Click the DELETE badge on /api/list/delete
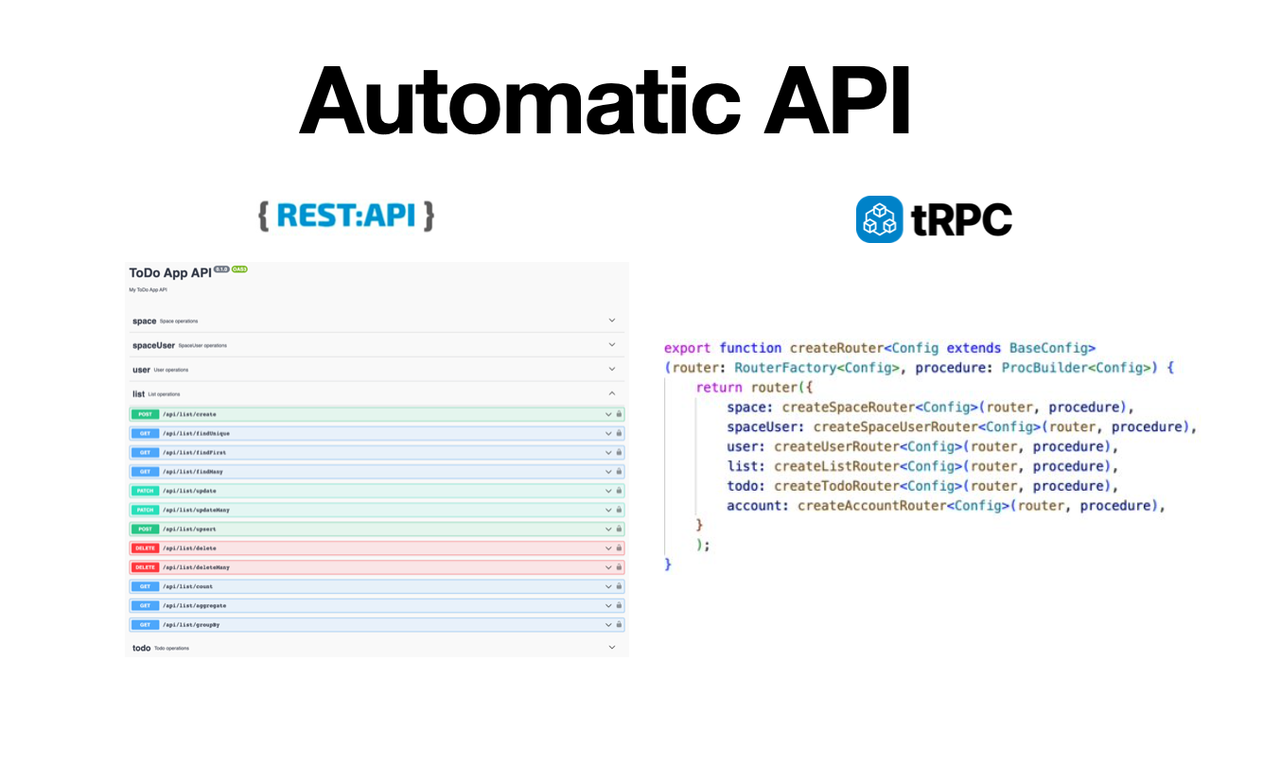1280x764 pixels. (145, 548)
